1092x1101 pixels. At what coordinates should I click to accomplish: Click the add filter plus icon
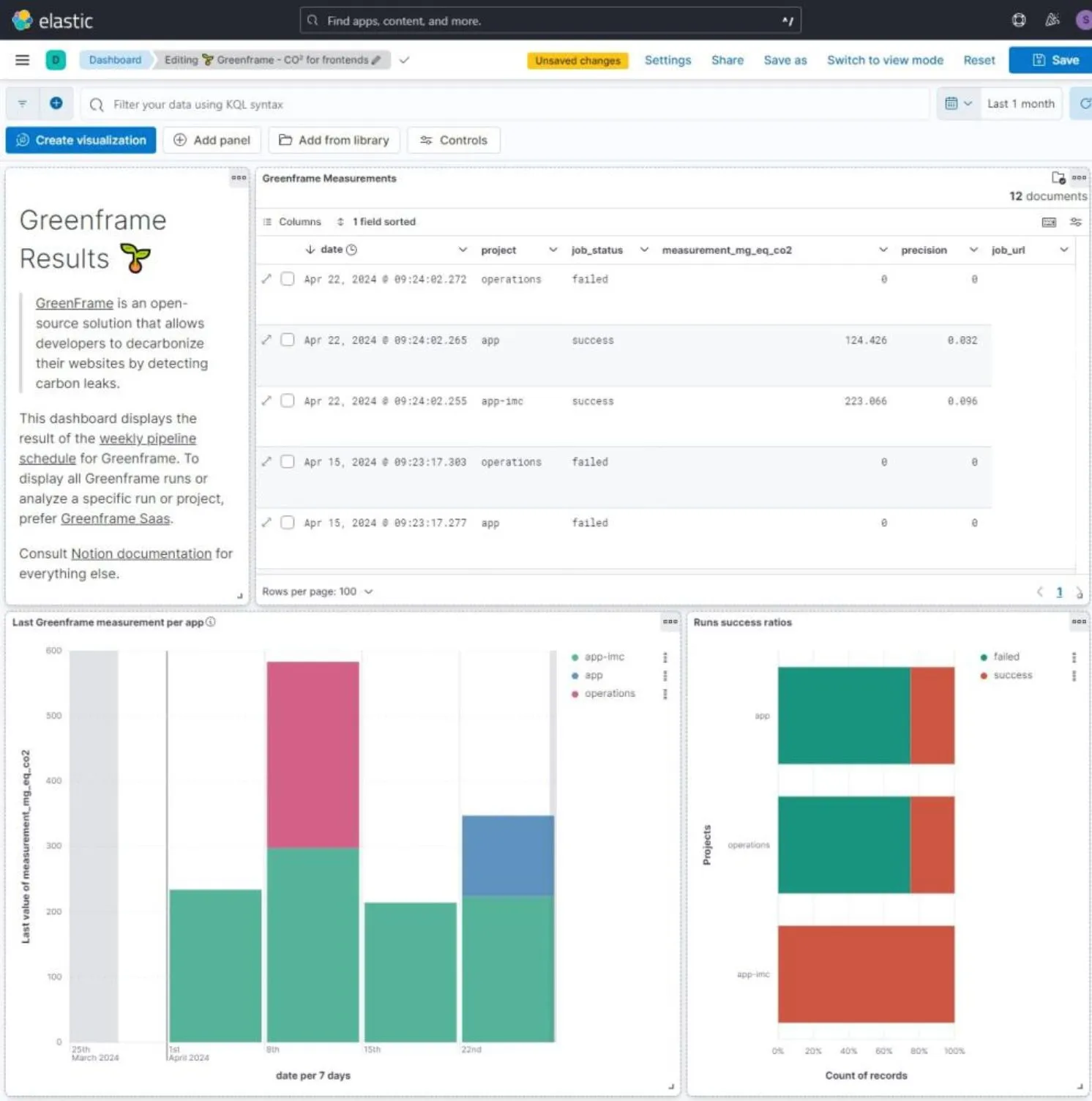point(56,104)
